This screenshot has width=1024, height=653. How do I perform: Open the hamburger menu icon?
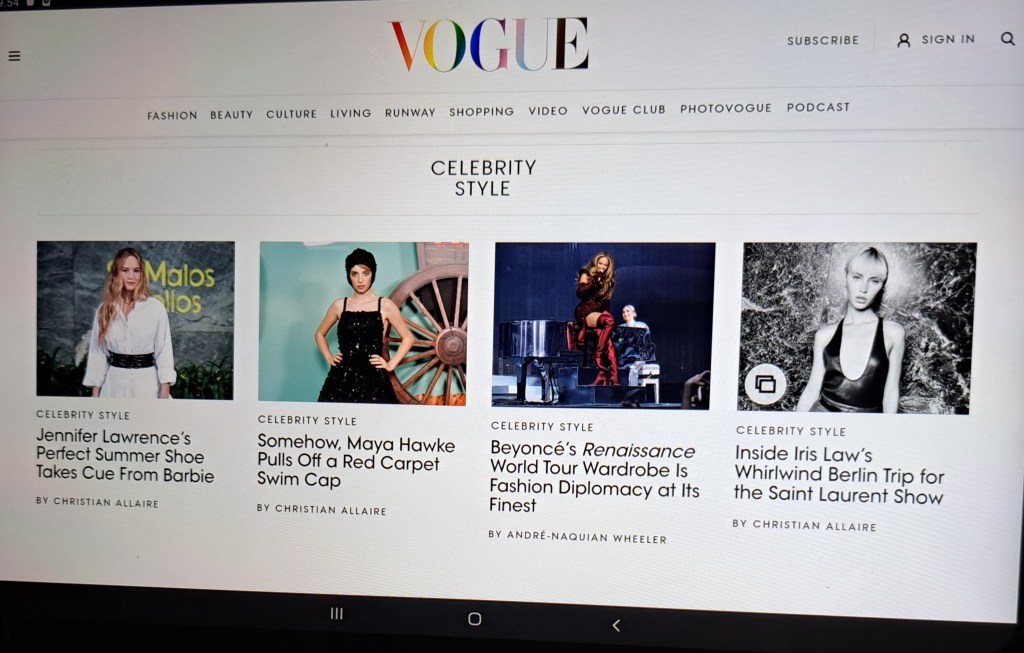coord(14,56)
